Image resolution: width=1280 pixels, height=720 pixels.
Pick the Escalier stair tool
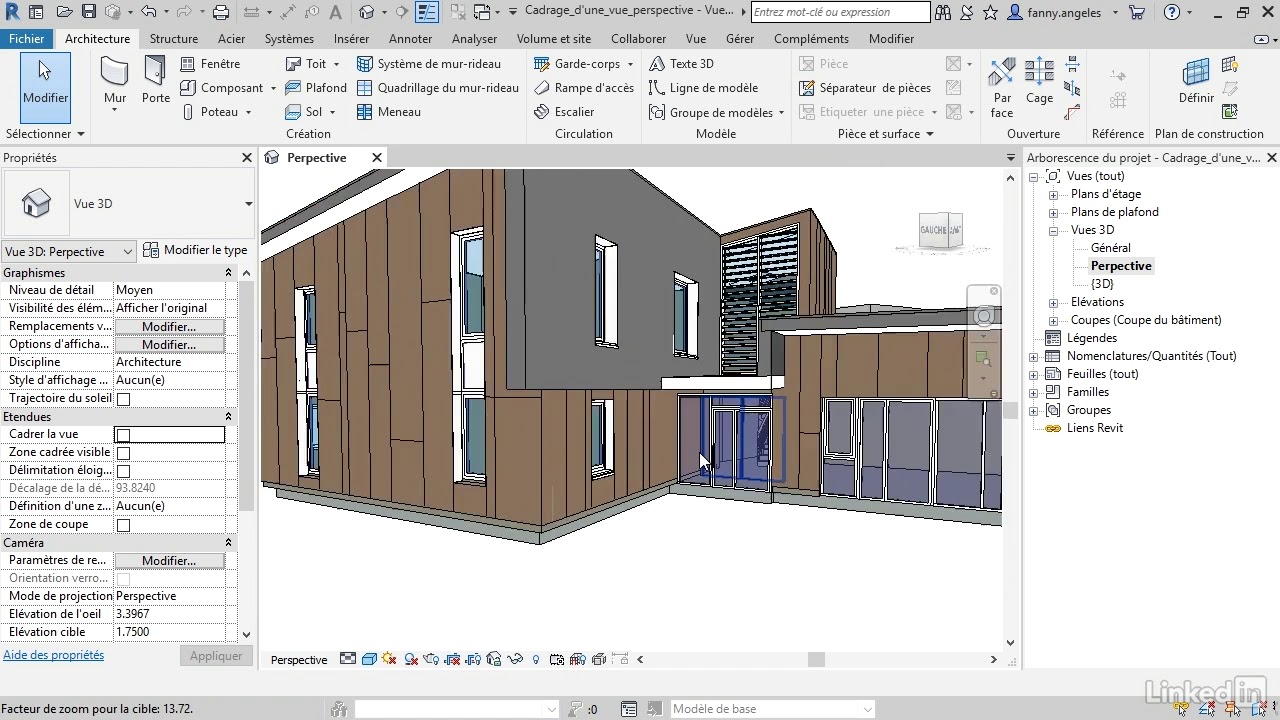click(565, 112)
